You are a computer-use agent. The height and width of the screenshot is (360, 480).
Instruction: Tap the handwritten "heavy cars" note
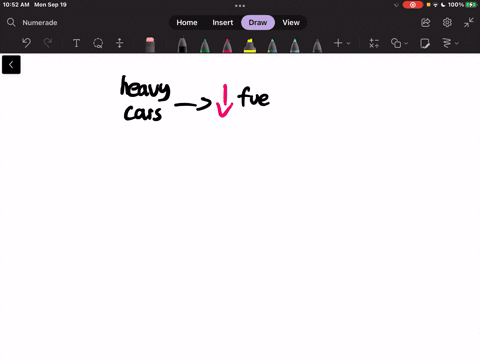(145, 98)
